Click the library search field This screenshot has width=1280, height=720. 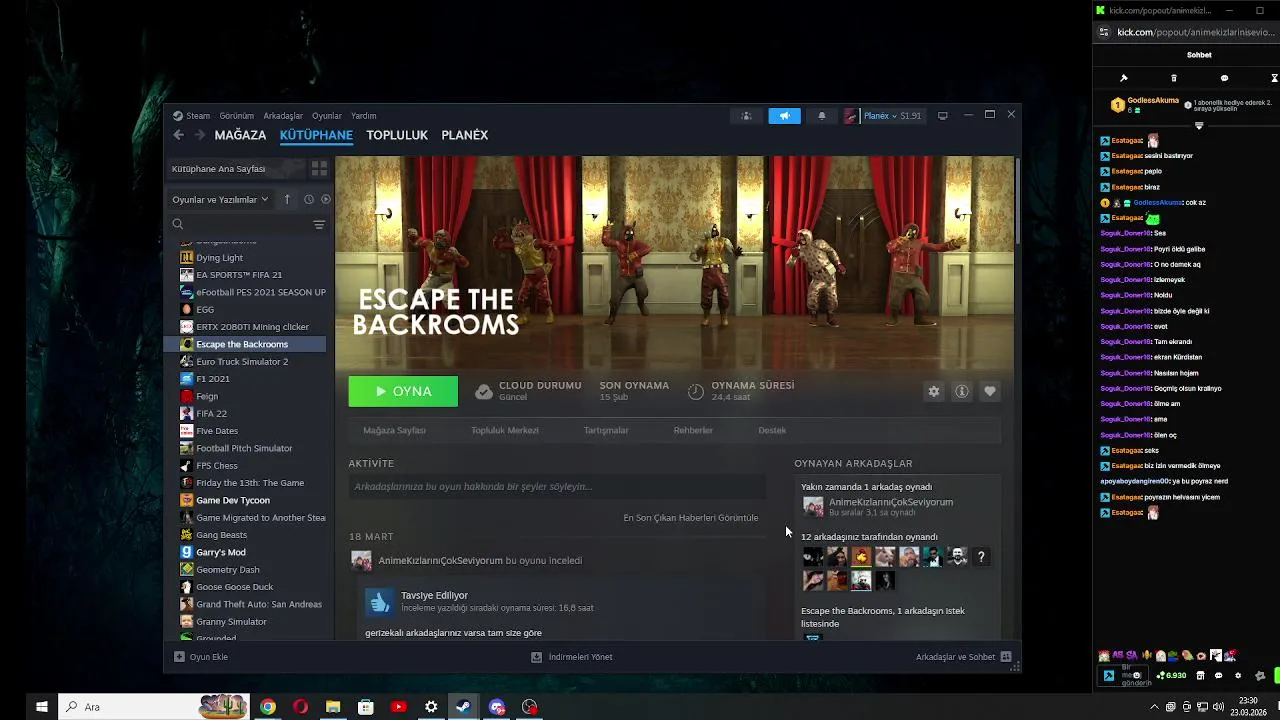tap(240, 225)
